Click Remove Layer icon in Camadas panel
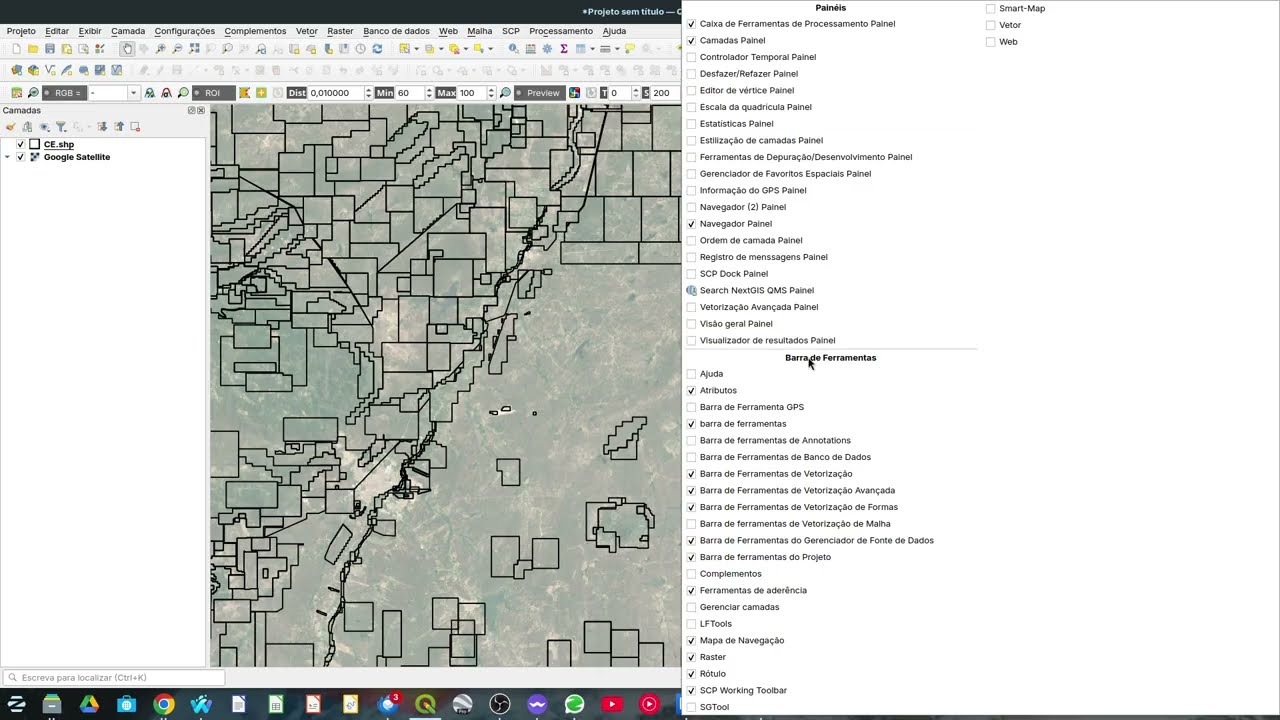 tap(135, 127)
